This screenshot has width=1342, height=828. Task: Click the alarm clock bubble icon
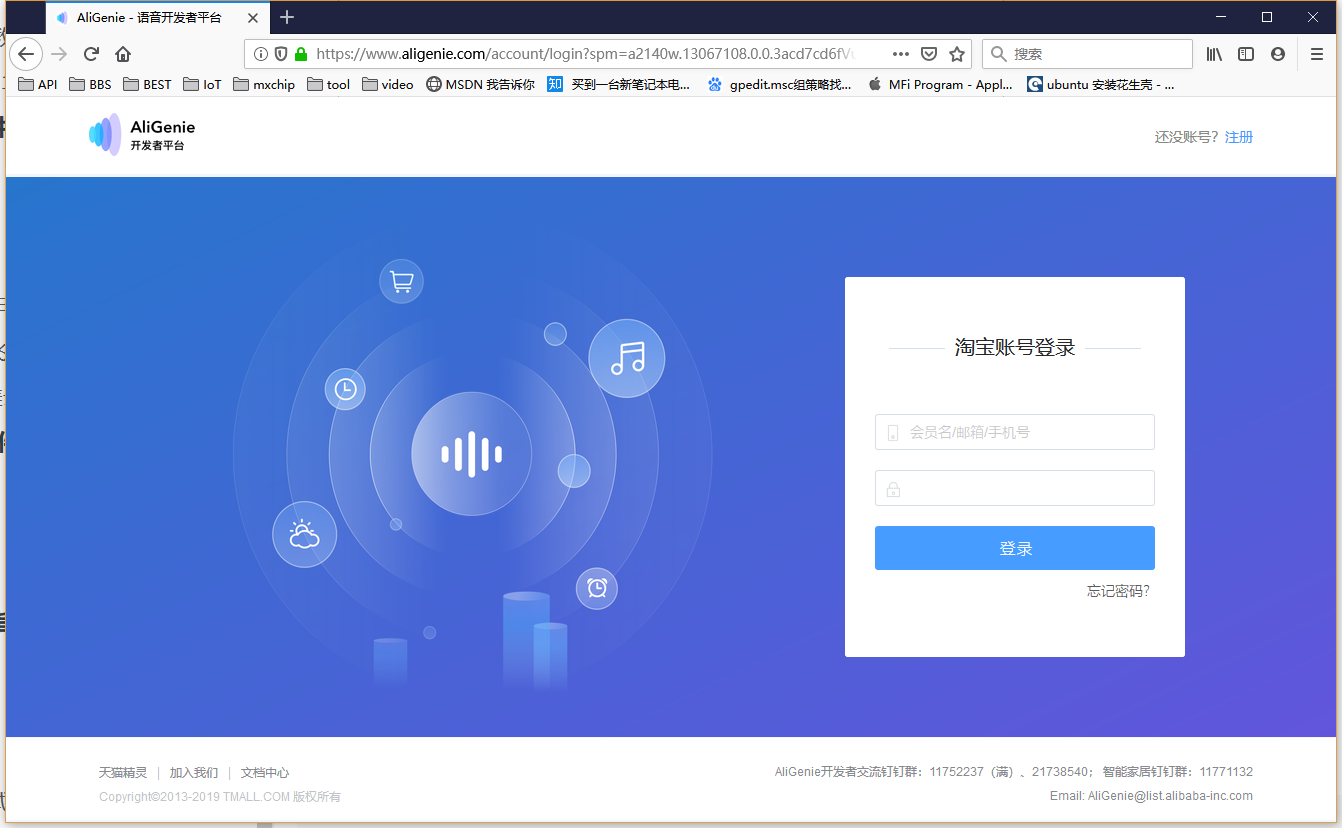(x=597, y=588)
